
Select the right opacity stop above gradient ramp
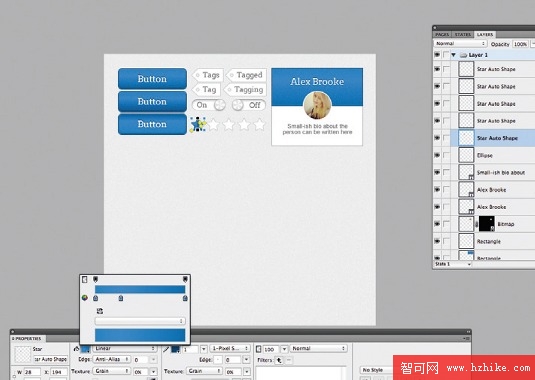[185, 279]
